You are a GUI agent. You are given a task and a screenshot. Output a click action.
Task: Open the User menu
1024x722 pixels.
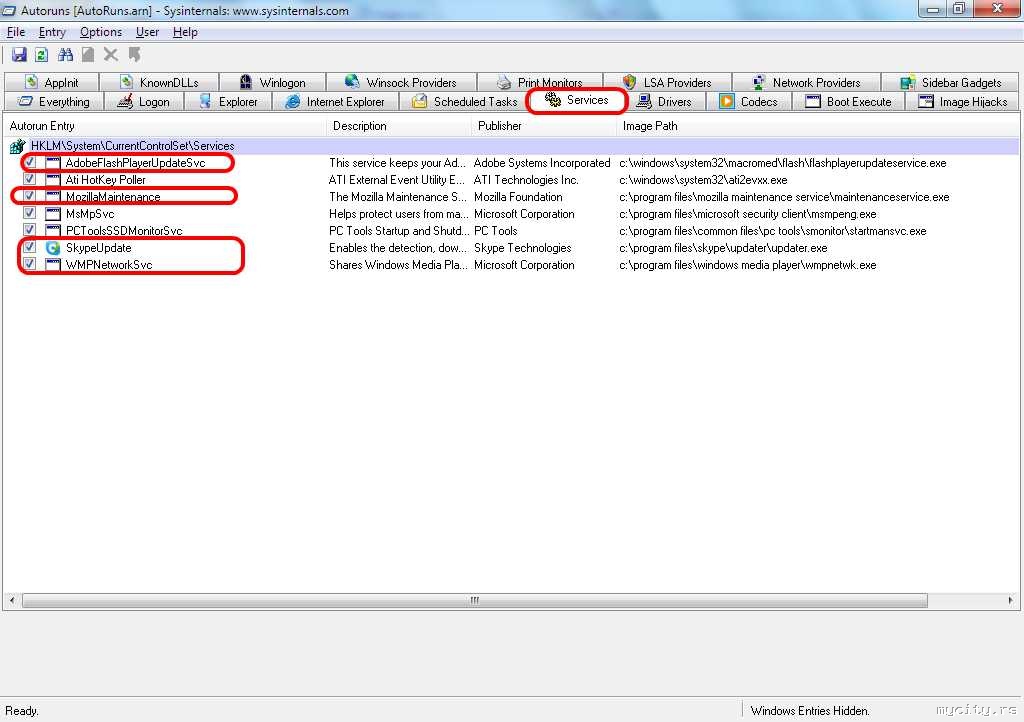tap(147, 32)
